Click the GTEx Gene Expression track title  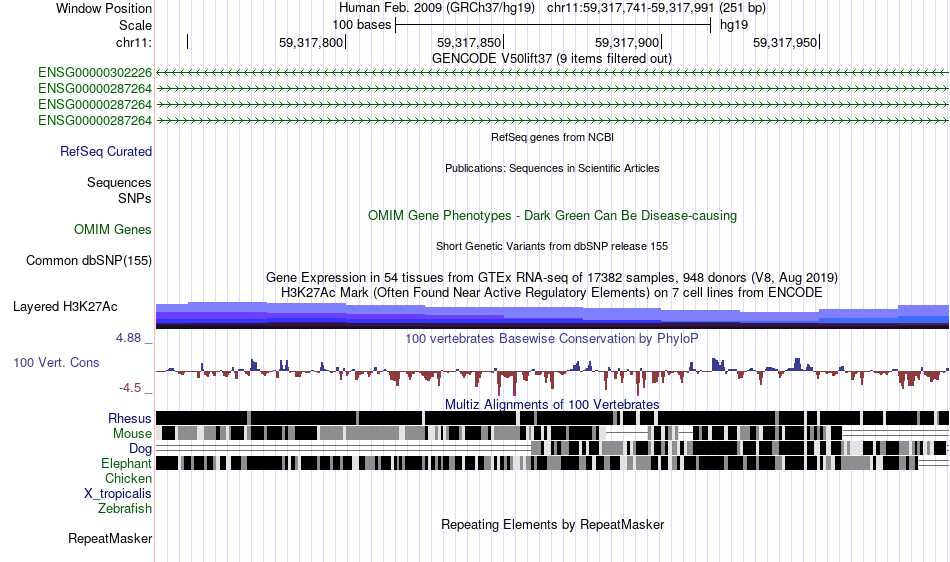tap(552, 277)
